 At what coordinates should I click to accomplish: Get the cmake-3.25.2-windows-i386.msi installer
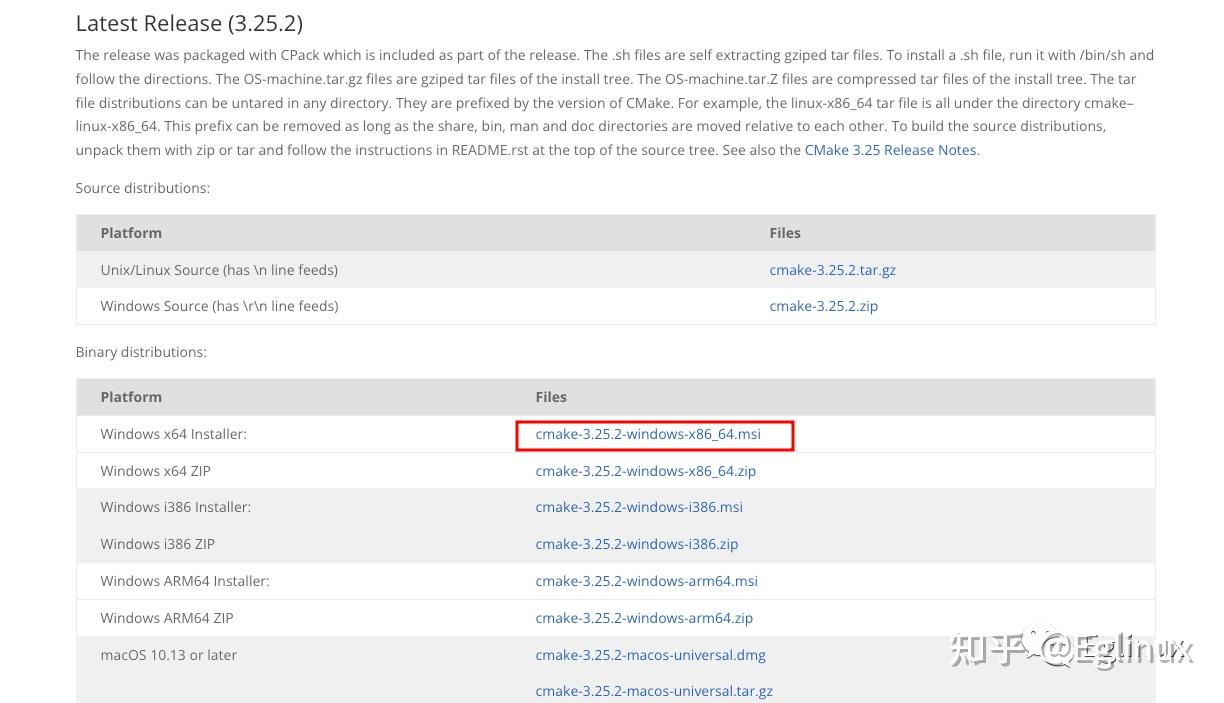[x=639, y=507]
